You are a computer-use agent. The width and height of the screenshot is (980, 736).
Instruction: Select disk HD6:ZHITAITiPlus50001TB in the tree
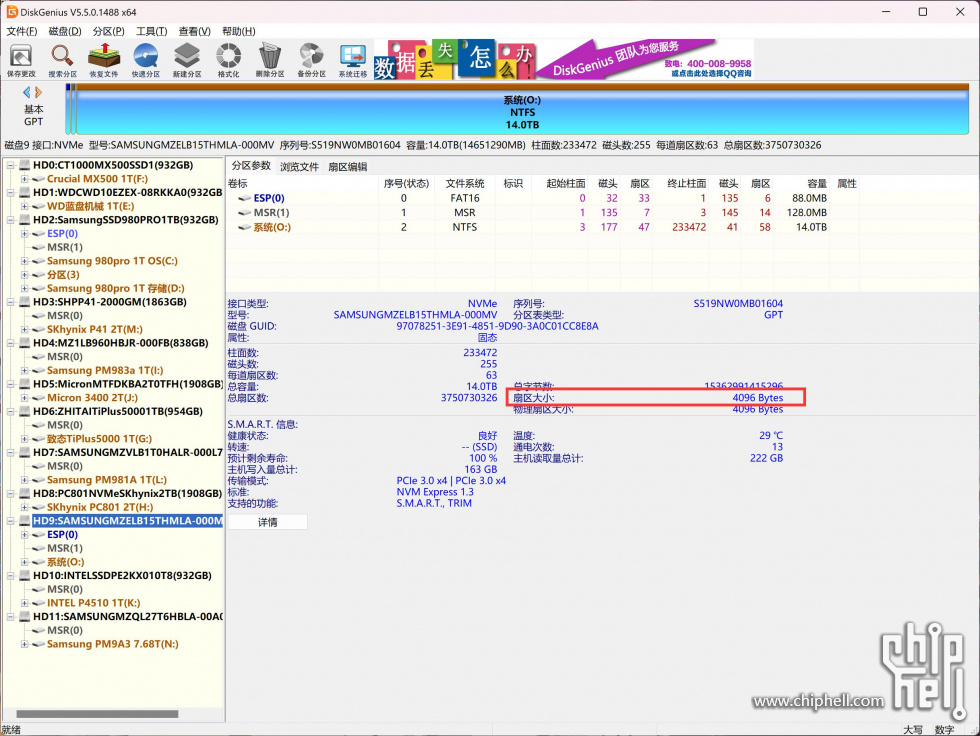118,412
